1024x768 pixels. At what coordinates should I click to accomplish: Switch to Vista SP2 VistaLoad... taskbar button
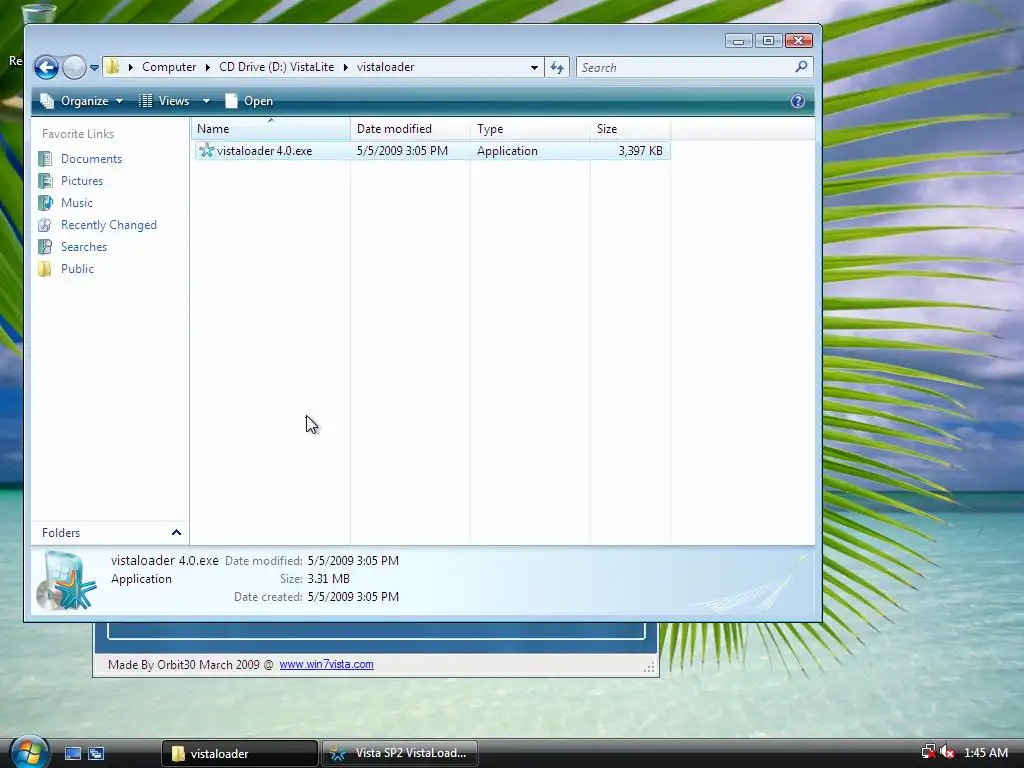(400, 754)
